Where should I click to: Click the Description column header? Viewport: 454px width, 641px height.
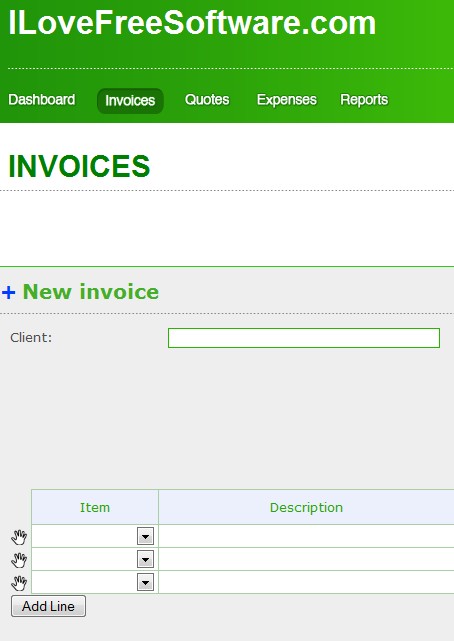coord(306,507)
